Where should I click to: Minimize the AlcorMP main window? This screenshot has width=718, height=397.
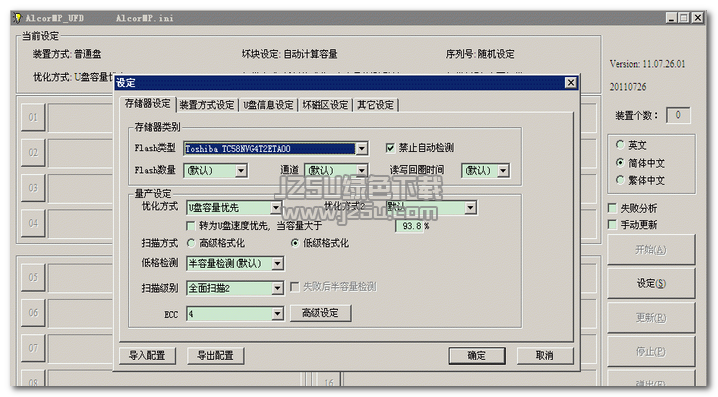(671, 18)
